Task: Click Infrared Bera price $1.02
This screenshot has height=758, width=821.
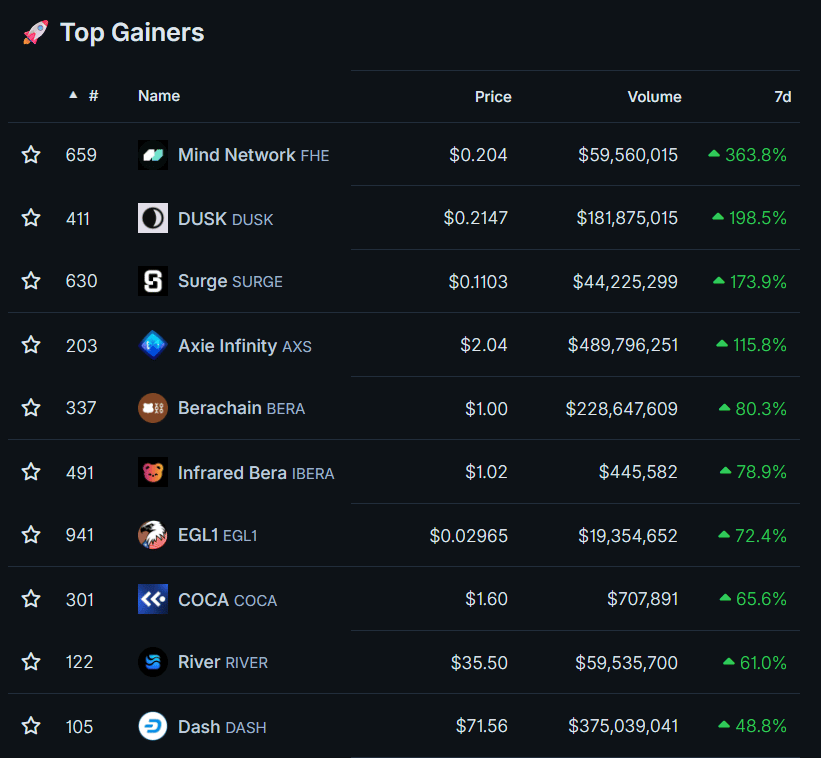Action: pyautogui.click(x=486, y=472)
